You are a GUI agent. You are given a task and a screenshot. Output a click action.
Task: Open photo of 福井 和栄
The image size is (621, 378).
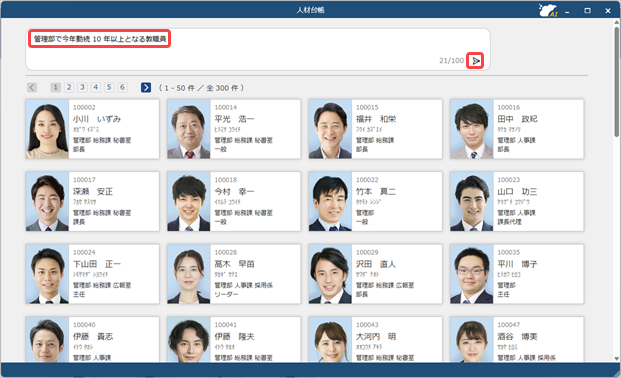pyautogui.click(x=330, y=129)
